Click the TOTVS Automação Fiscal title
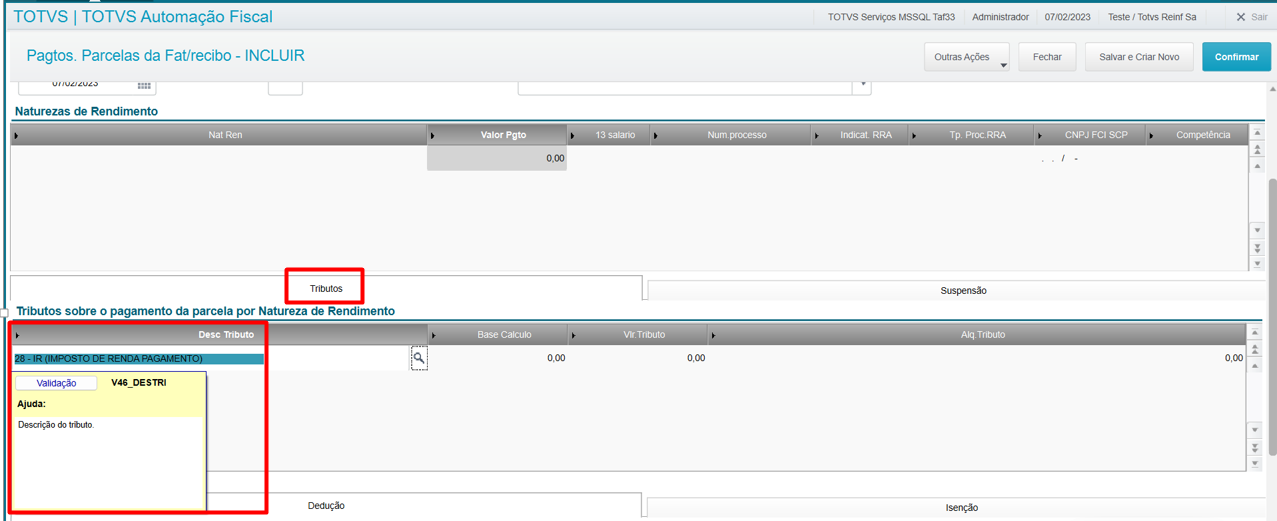The width and height of the screenshot is (1277, 521). 177,17
